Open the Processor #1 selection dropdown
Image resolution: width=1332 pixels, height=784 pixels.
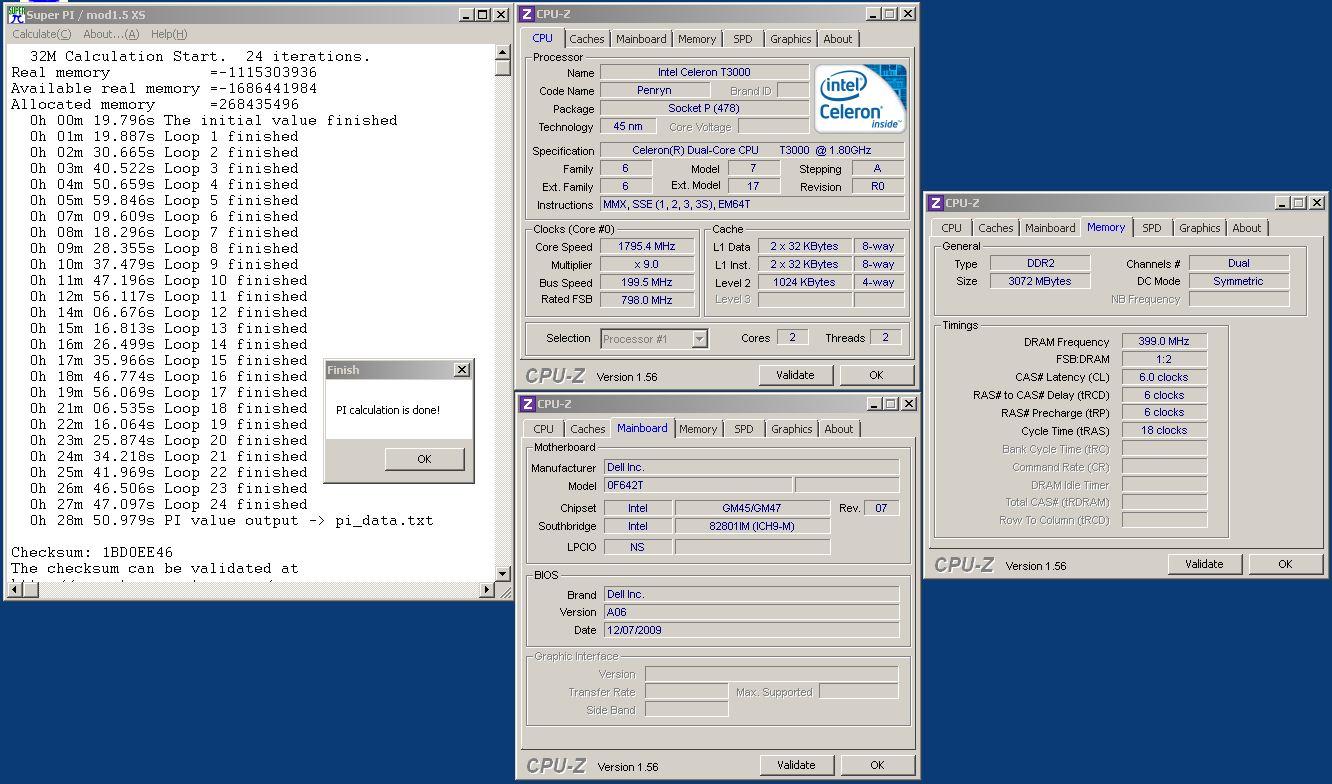[699, 339]
